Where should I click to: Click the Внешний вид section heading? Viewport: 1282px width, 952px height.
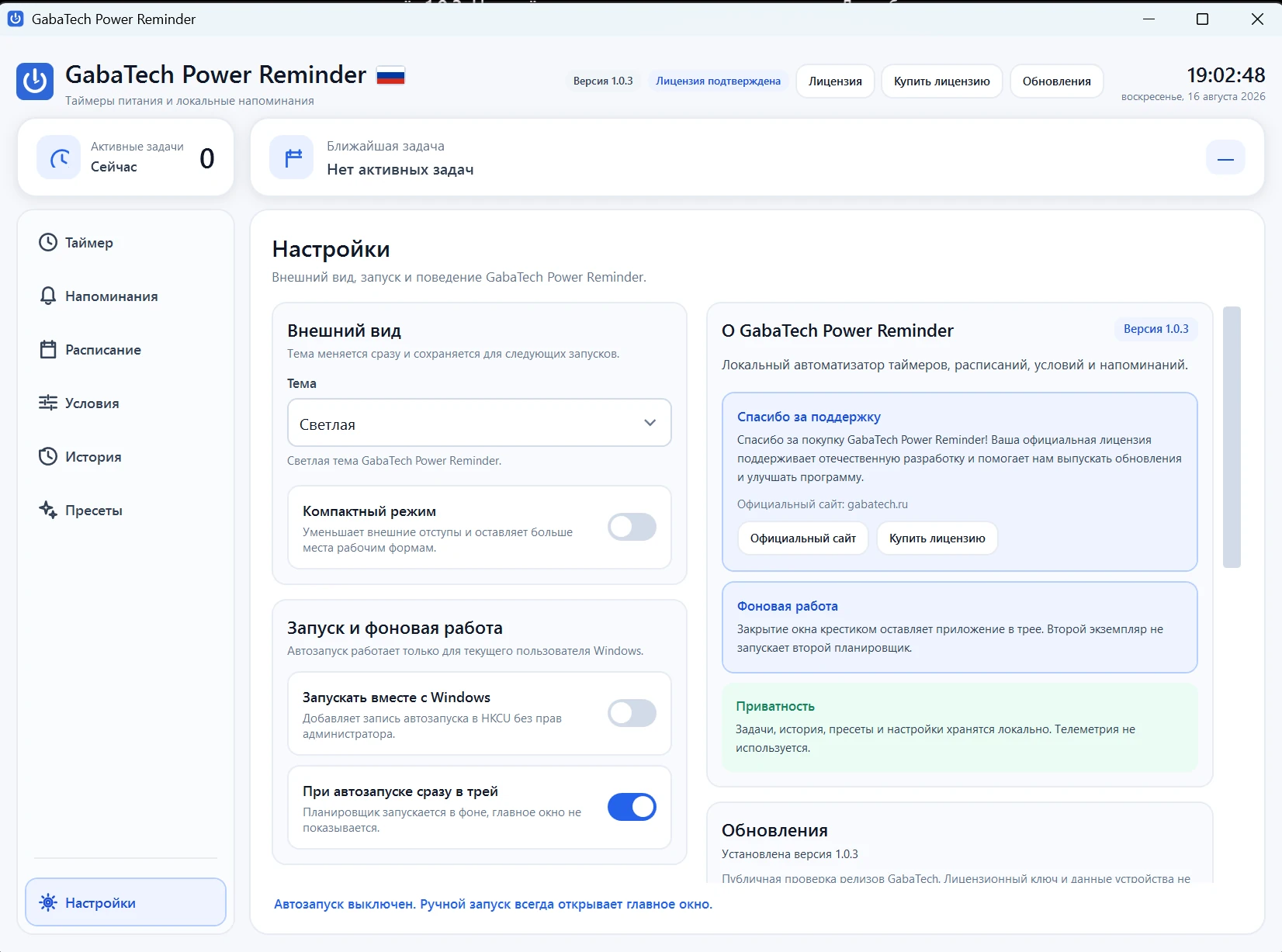tap(344, 331)
